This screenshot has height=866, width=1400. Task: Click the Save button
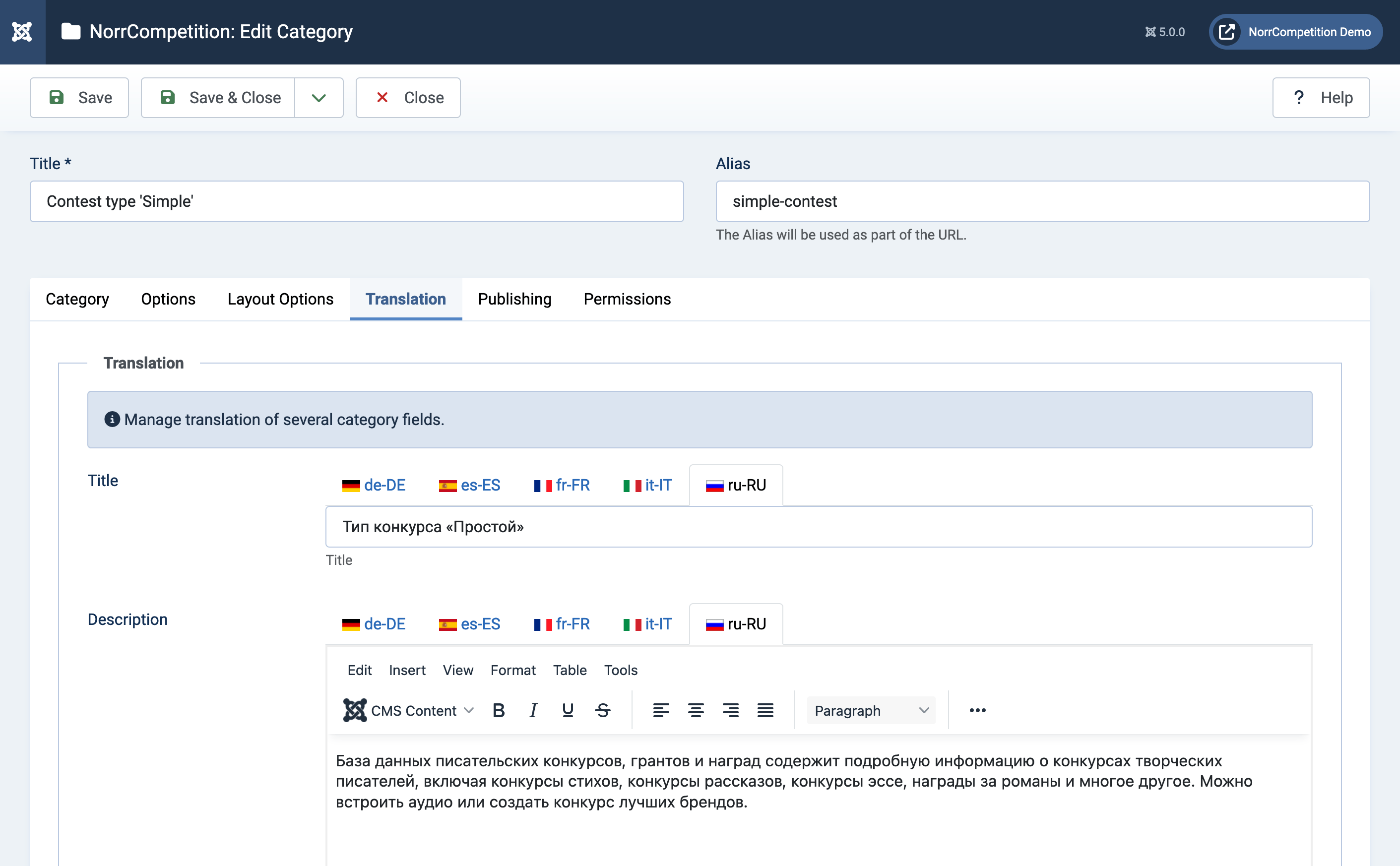(79, 98)
